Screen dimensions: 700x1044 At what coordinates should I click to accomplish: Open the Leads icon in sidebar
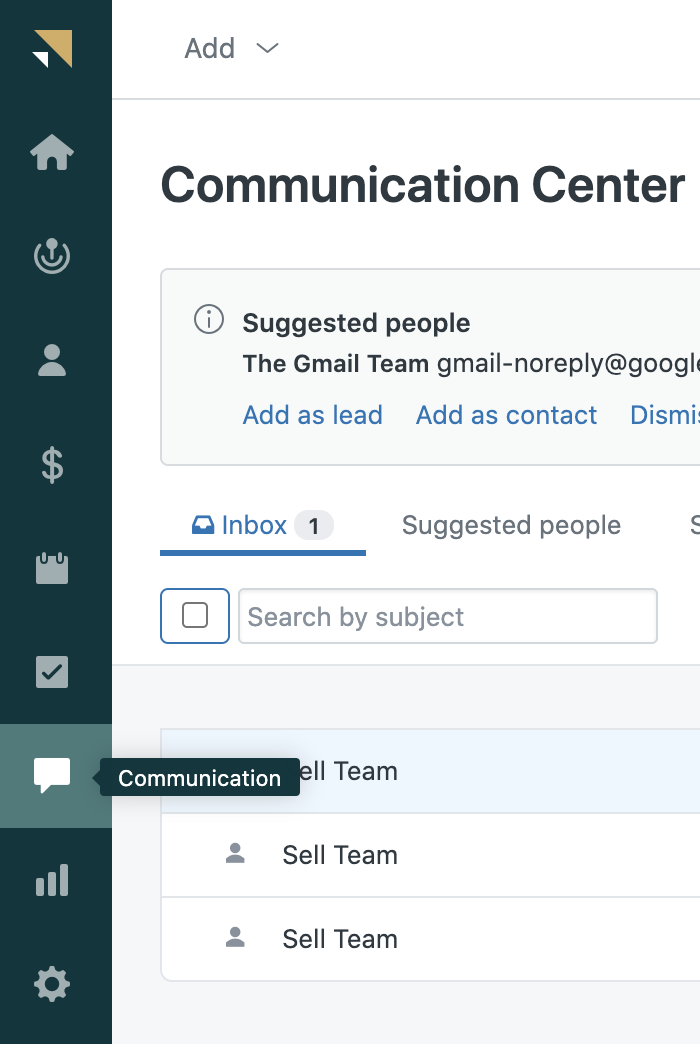pyautogui.click(x=52, y=256)
